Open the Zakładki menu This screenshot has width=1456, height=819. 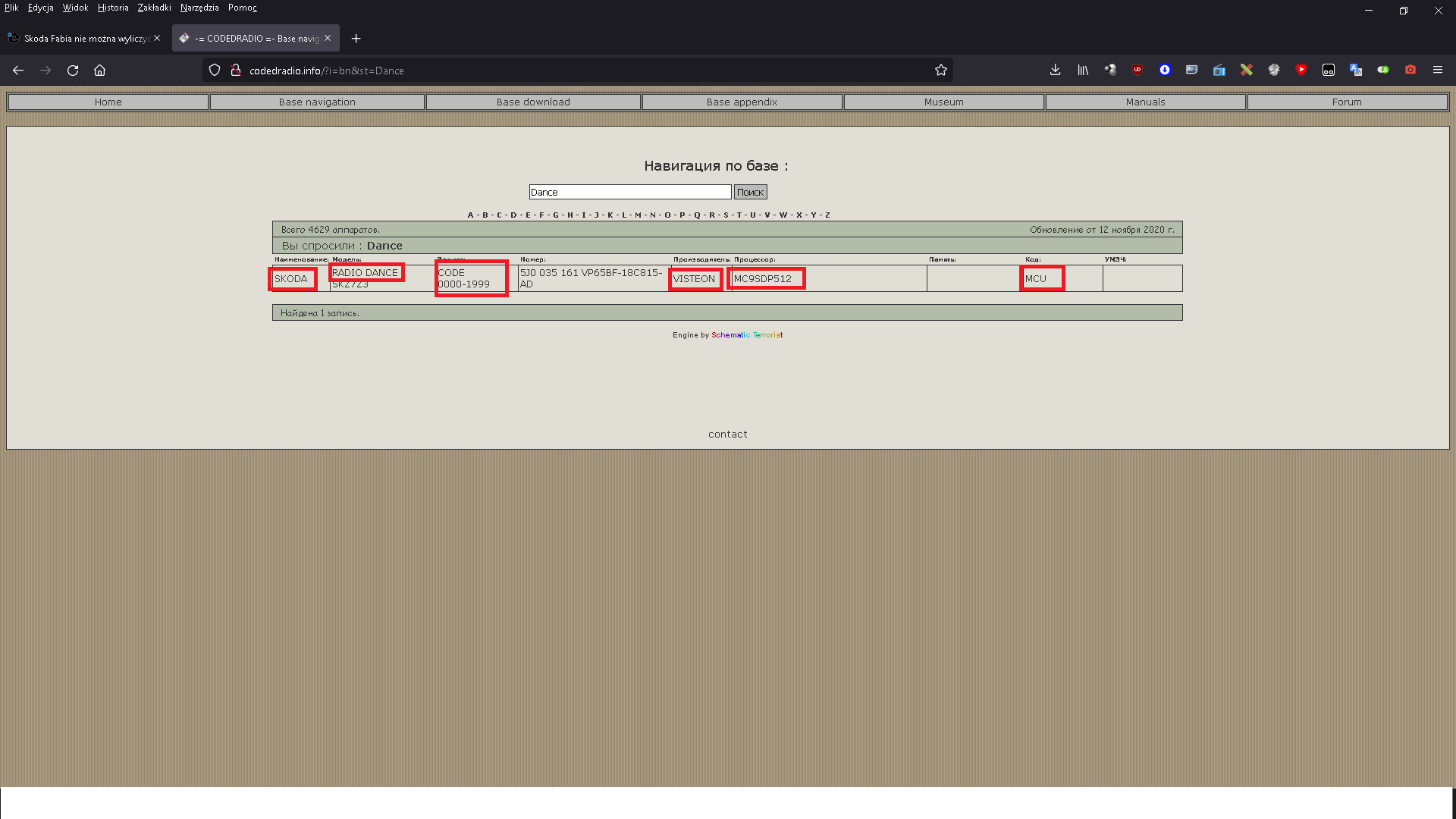[155, 8]
